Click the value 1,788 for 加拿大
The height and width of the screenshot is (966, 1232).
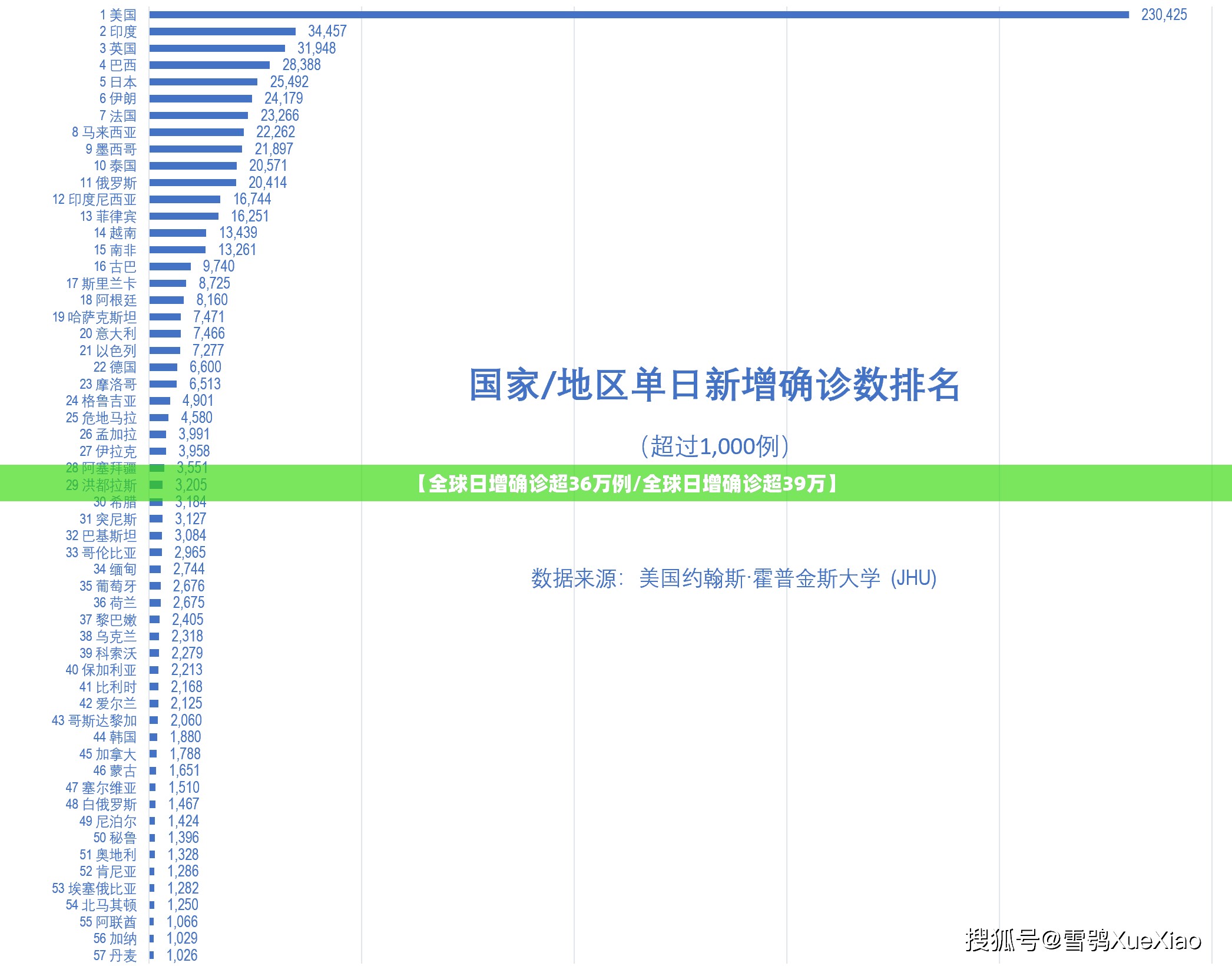[186, 754]
